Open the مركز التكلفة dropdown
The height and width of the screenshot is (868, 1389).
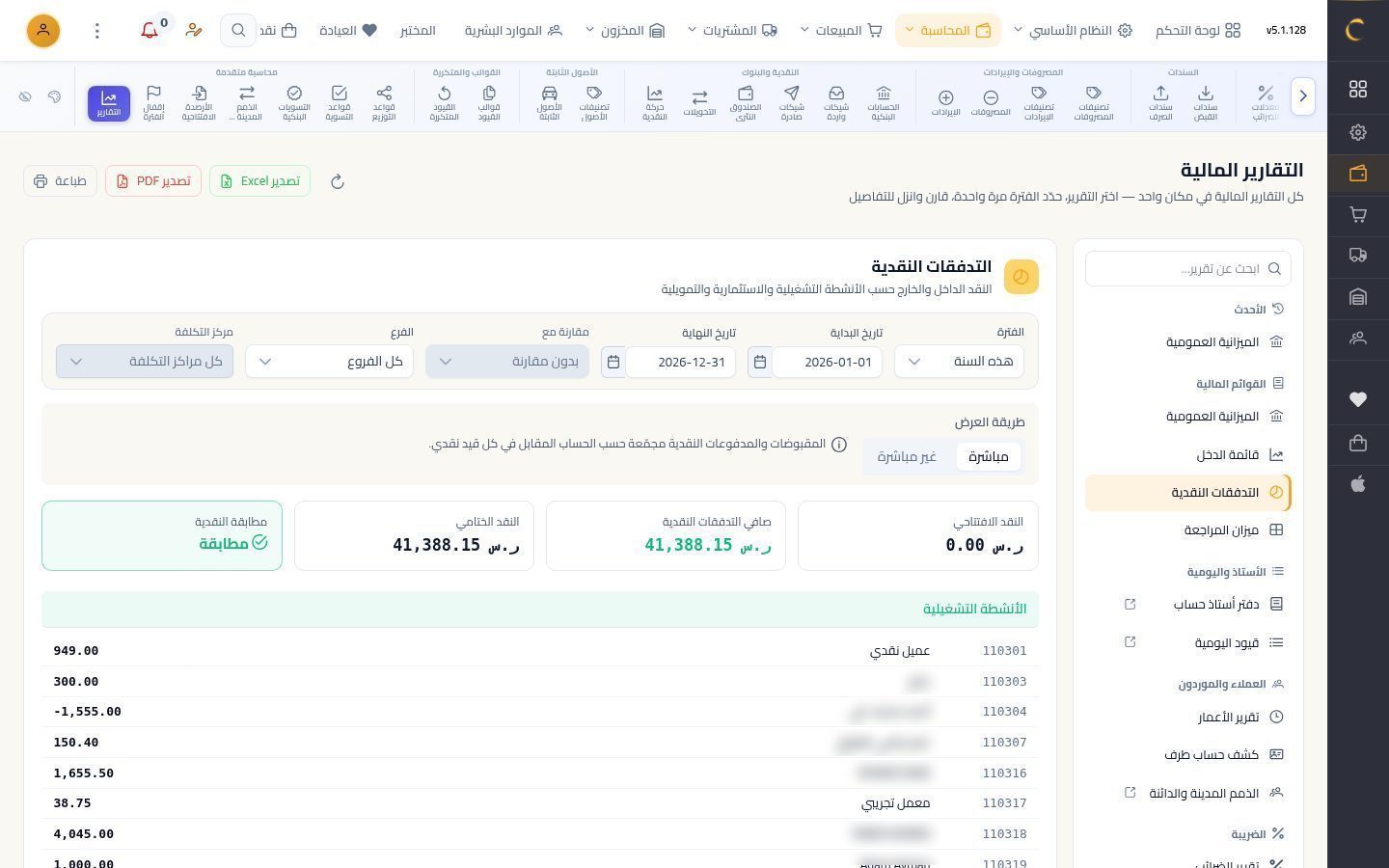(145, 362)
